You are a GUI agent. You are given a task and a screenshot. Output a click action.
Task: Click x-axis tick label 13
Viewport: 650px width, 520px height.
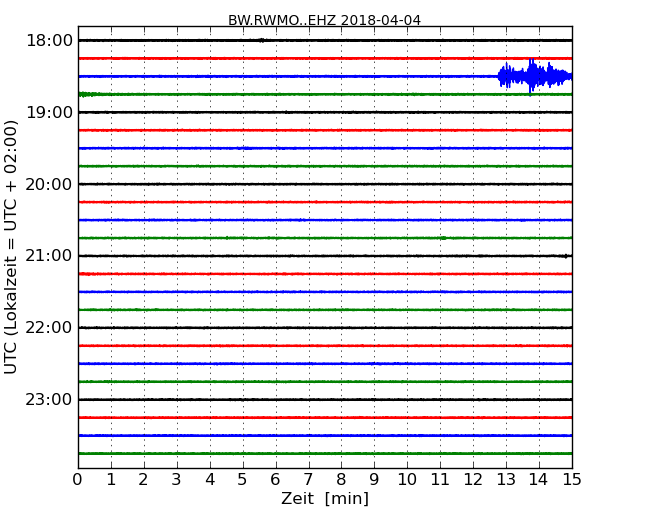coord(506,480)
